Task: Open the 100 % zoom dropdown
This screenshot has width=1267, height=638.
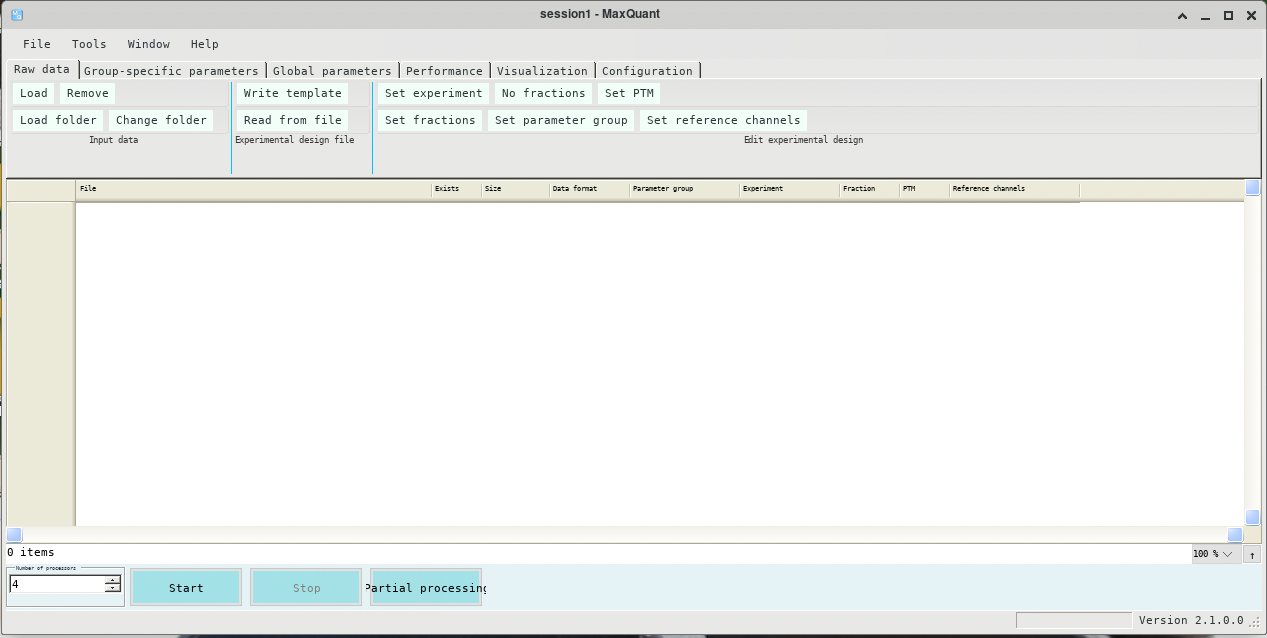Action: [1216, 554]
